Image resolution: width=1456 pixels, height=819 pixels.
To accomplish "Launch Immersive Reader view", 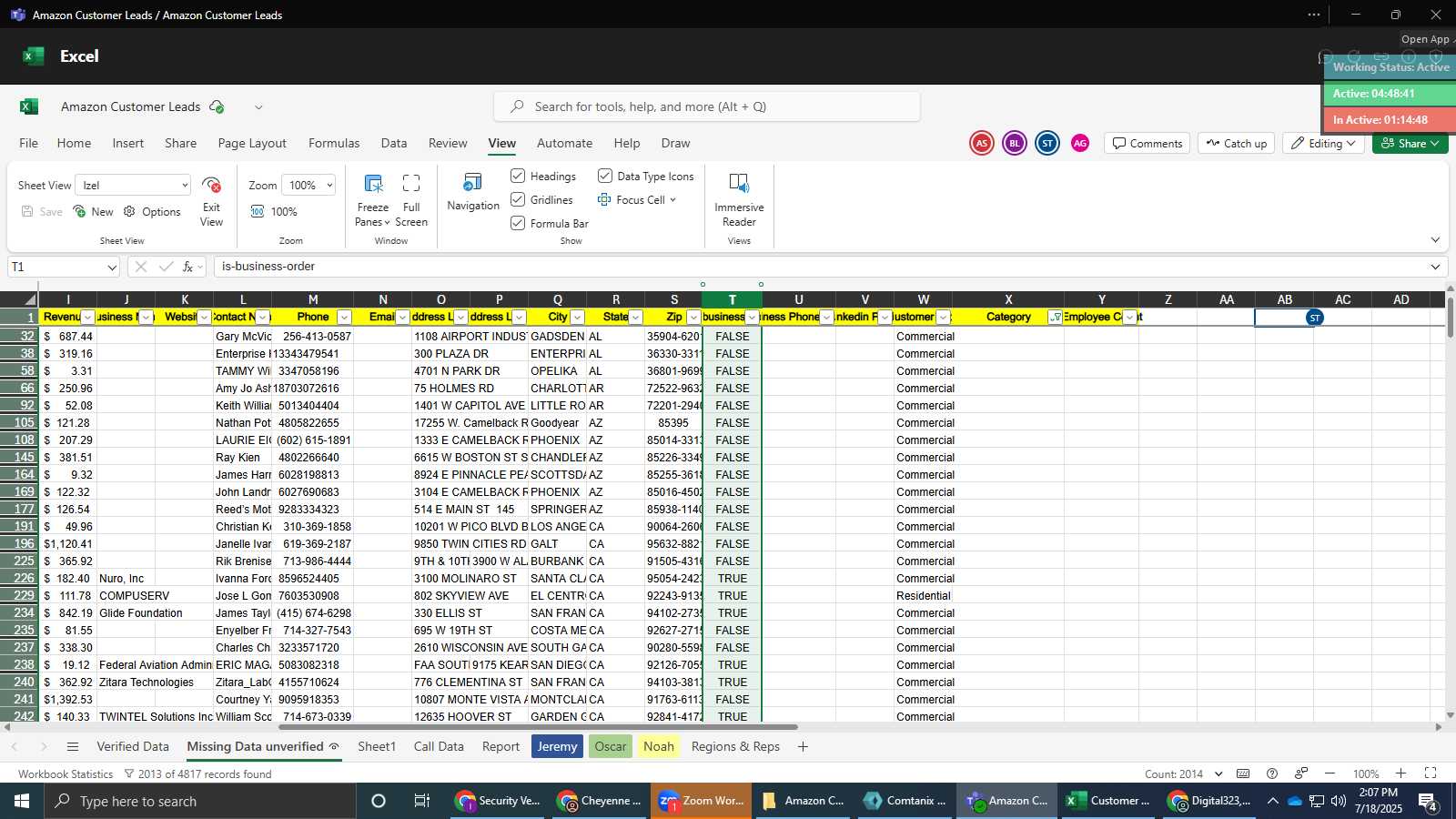I will click(739, 183).
